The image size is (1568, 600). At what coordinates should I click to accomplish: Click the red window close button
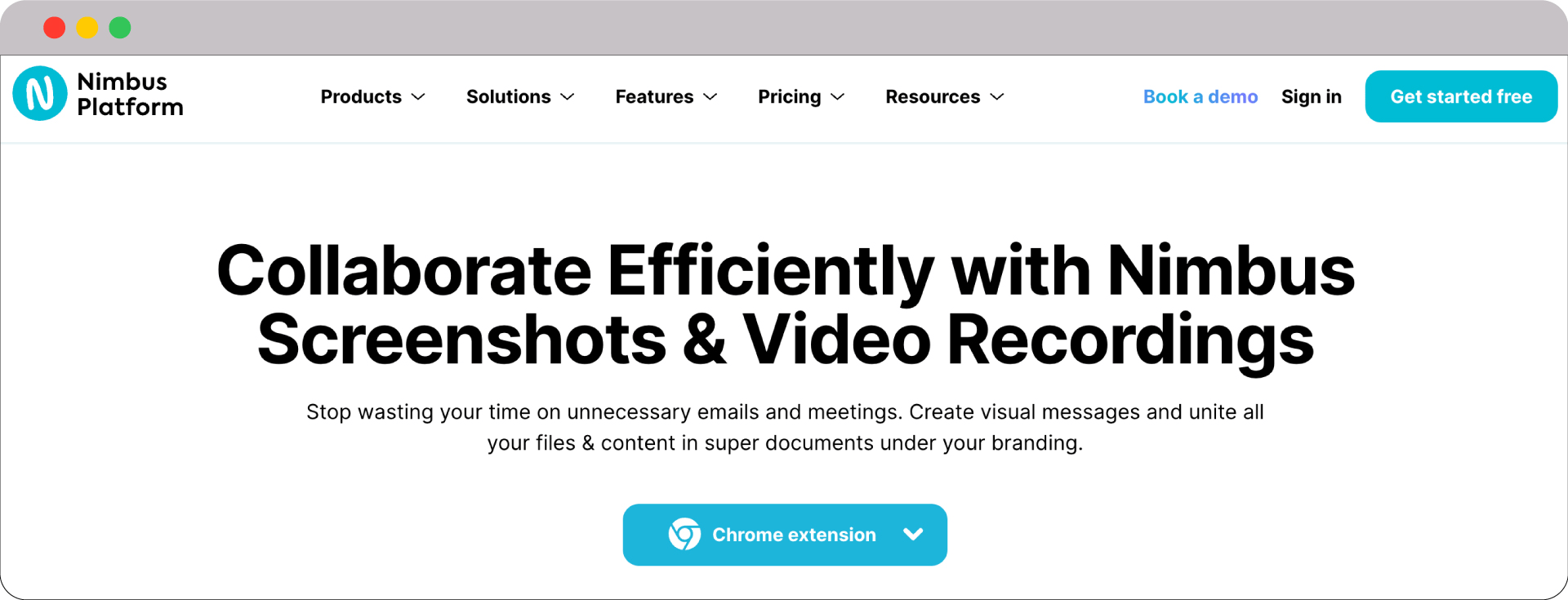(55, 28)
